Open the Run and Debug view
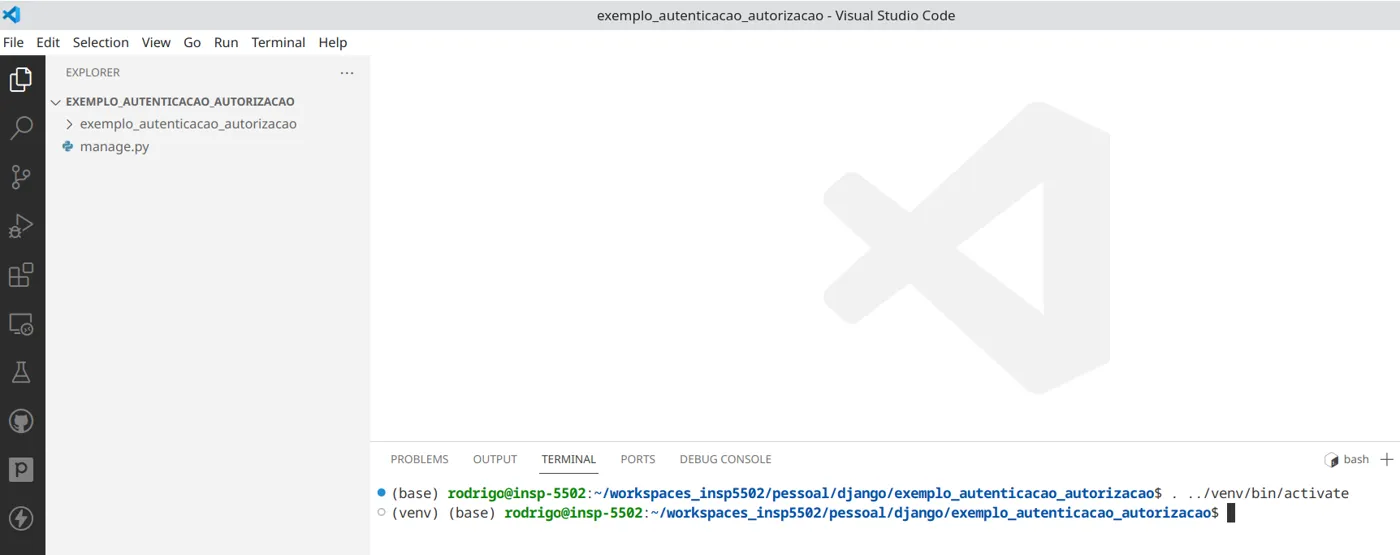Screen dimensions: 1400x555 pos(21,226)
